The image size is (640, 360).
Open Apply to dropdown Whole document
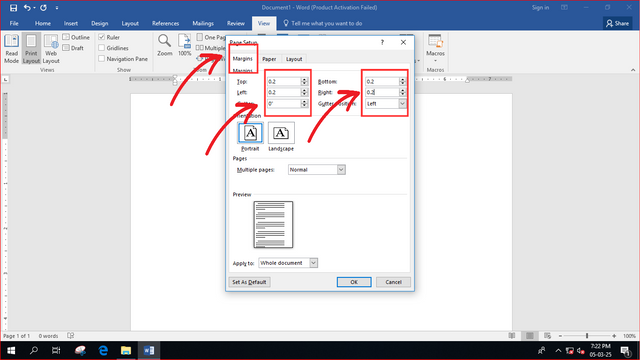click(x=288, y=263)
